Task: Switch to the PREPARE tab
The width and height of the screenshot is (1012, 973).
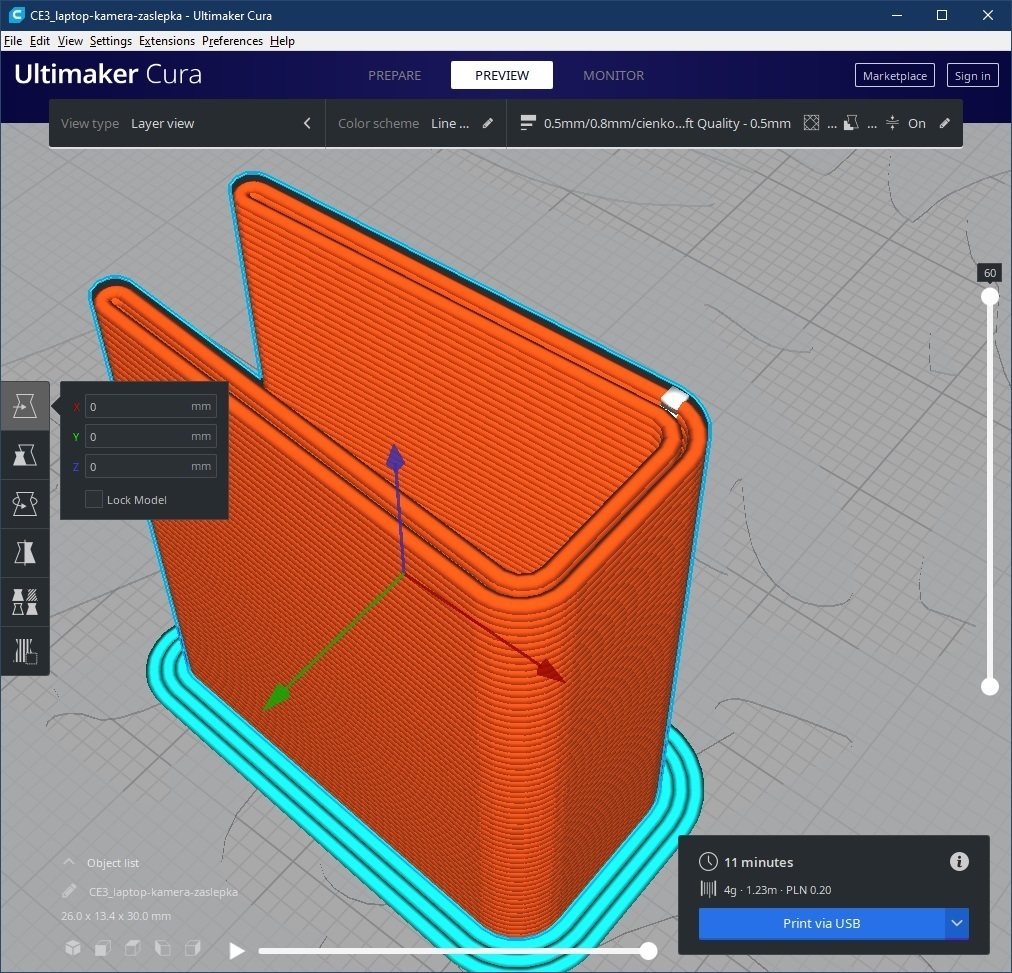Action: 394,76
